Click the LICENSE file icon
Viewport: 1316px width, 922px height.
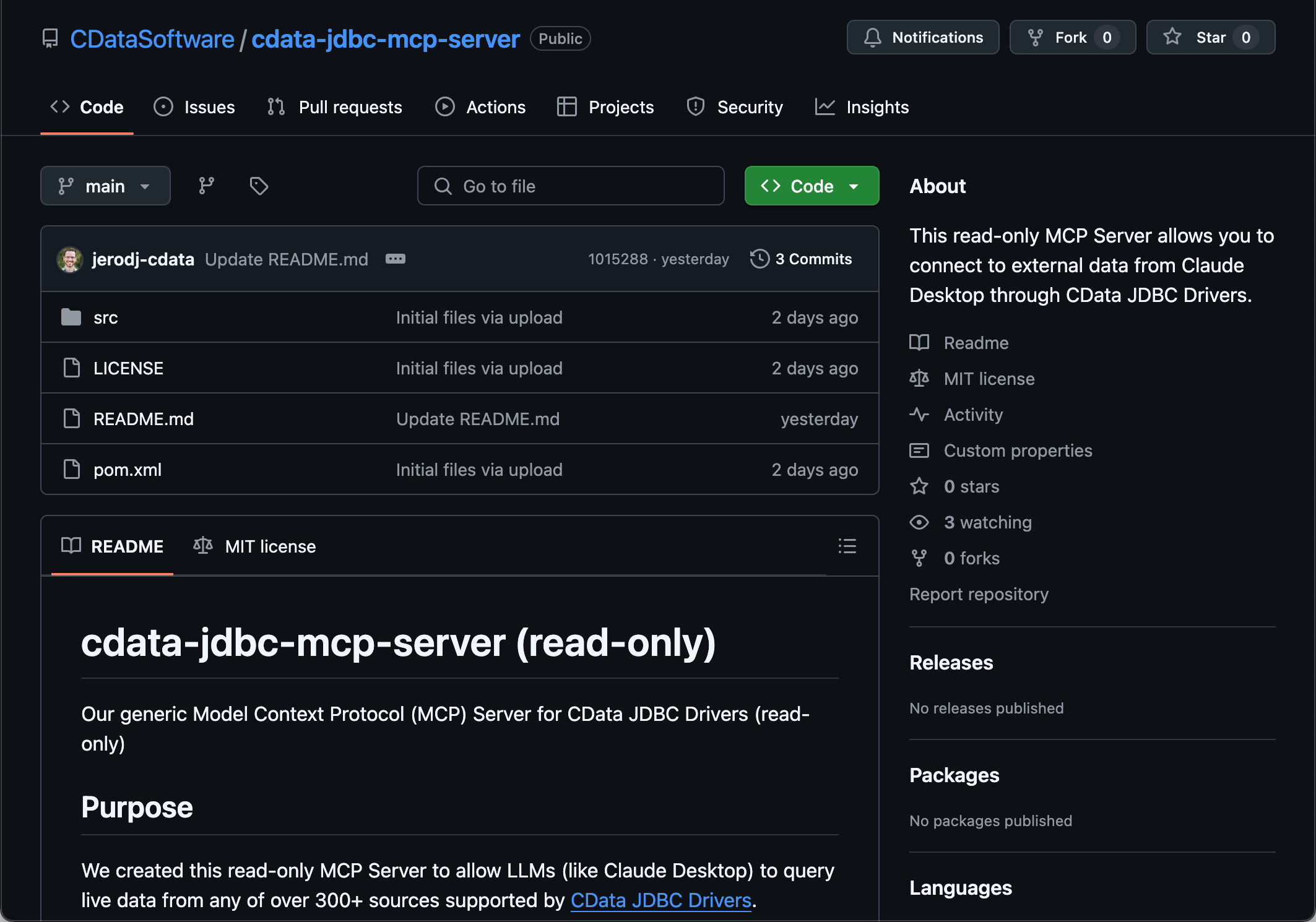point(72,368)
